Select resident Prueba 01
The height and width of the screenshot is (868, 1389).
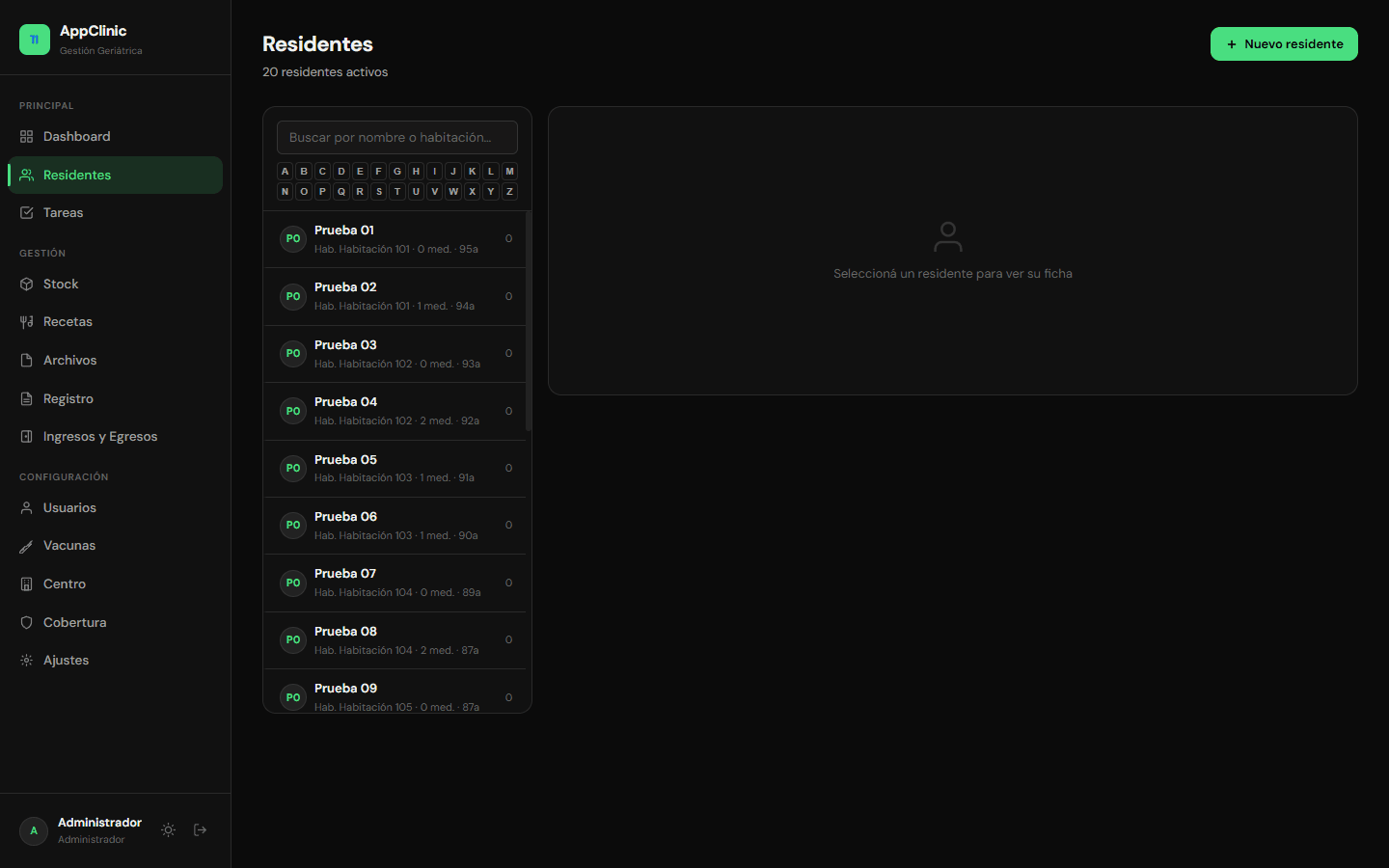coord(395,239)
